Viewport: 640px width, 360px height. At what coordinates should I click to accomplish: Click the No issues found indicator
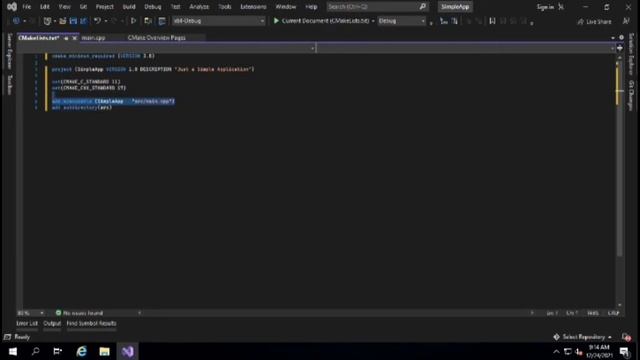[x=80, y=313]
